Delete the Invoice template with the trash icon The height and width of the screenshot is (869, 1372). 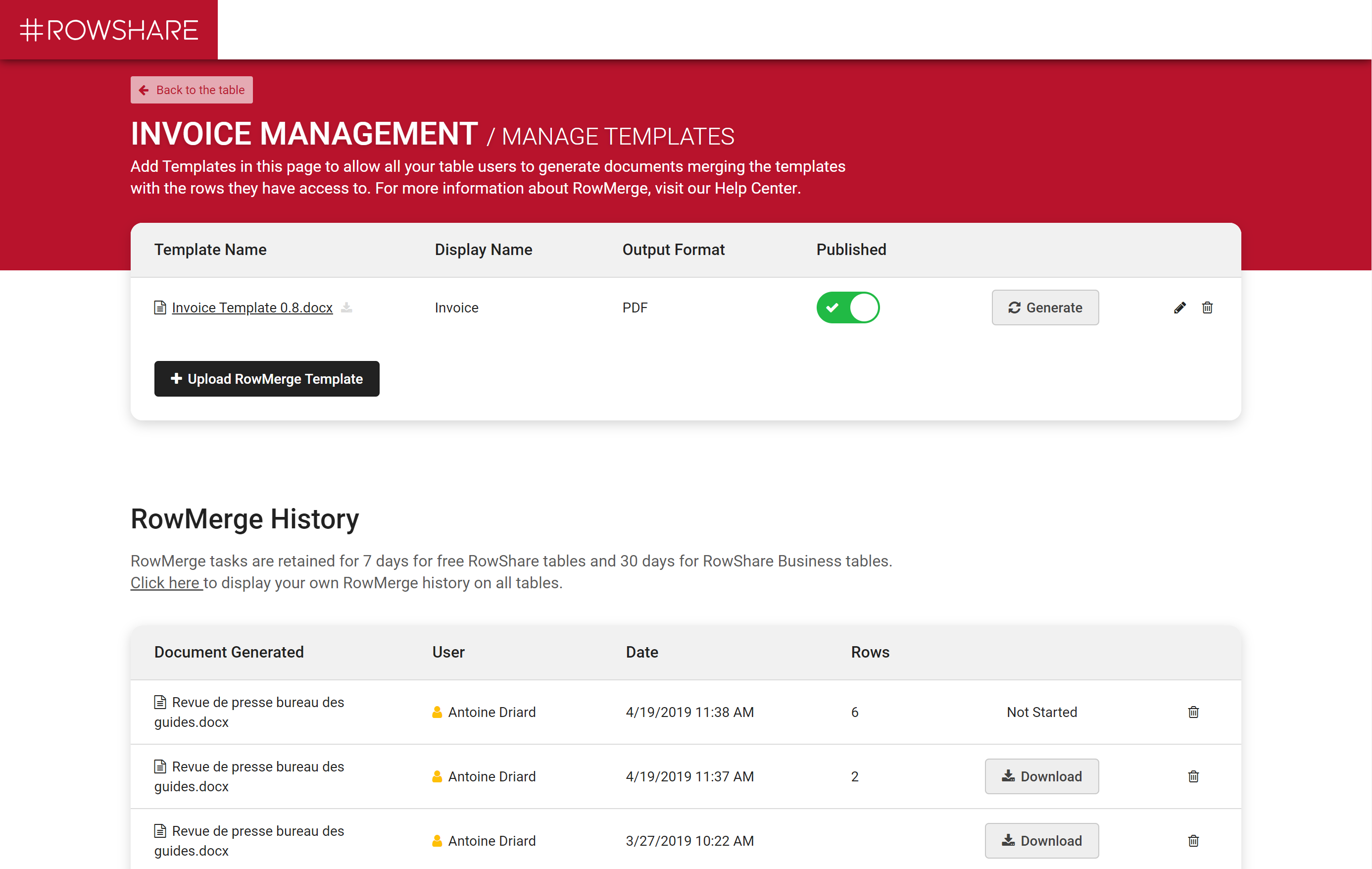pyautogui.click(x=1207, y=307)
